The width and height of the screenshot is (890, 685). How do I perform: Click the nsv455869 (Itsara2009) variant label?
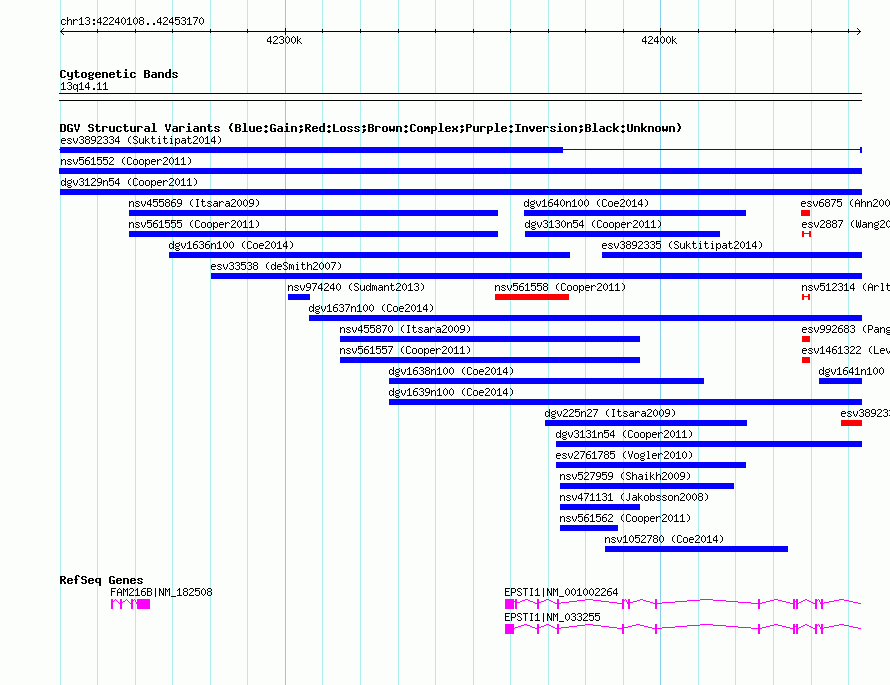(x=194, y=203)
